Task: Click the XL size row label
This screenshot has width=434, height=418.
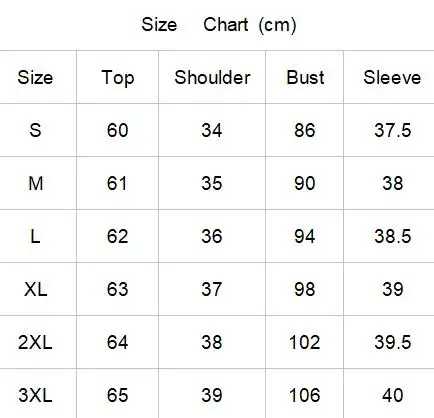Action: tap(35, 289)
